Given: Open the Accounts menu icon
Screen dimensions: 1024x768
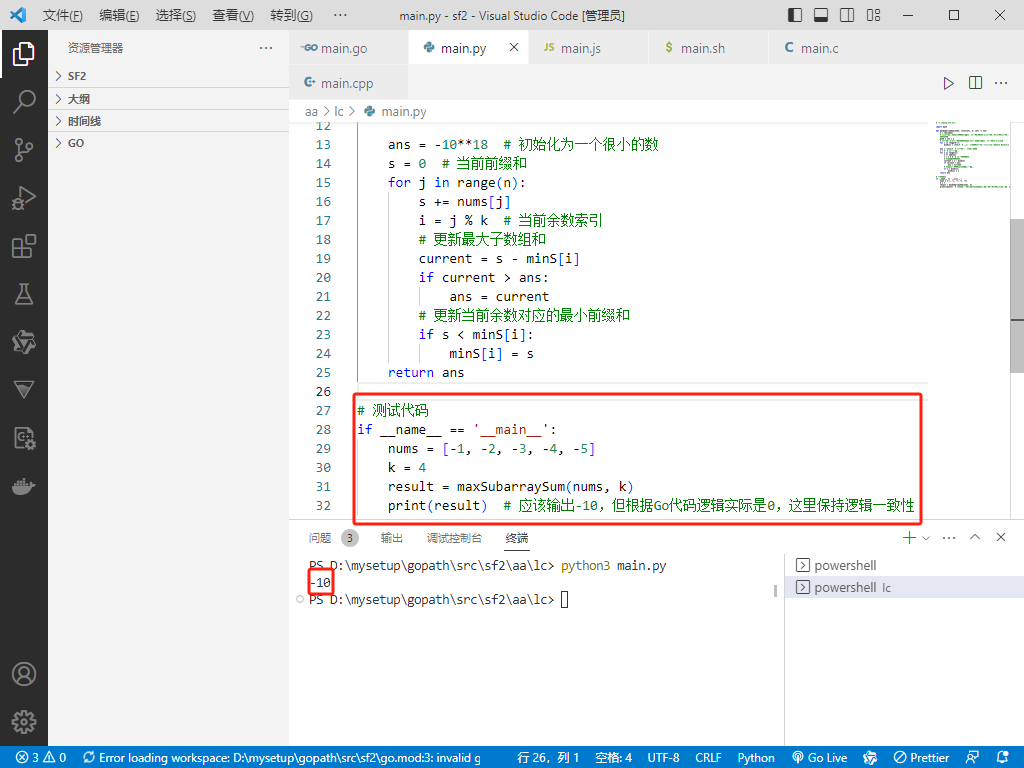Looking at the screenshot, I should point(24,674).
